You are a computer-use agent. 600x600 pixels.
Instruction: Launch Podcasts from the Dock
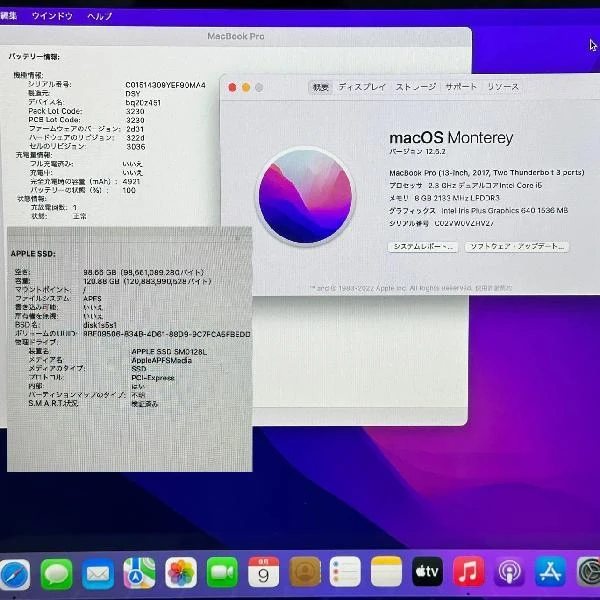tap(509, 571)
